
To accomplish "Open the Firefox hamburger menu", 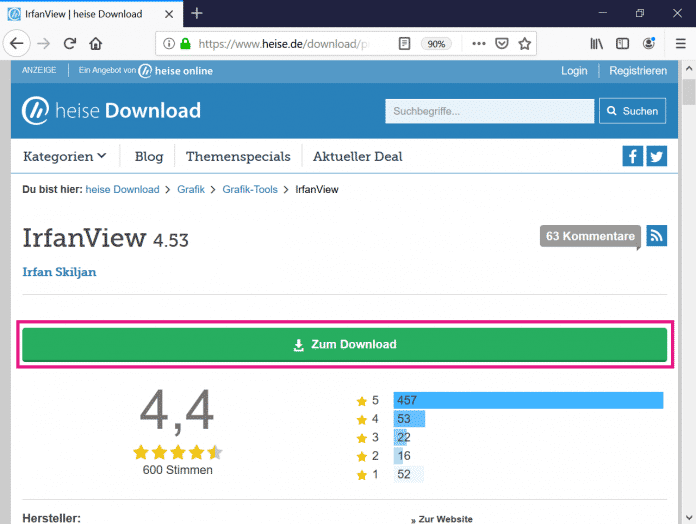I will click(680, 44).
